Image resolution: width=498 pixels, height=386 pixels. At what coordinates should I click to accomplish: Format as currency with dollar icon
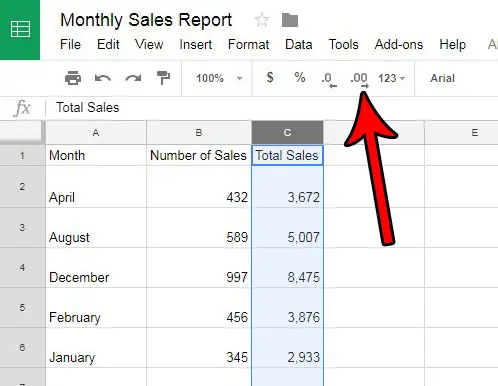[270, 78]
